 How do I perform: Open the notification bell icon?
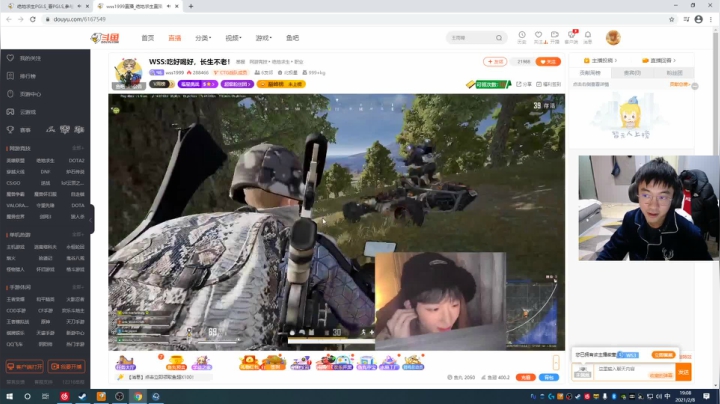point(588,35)
